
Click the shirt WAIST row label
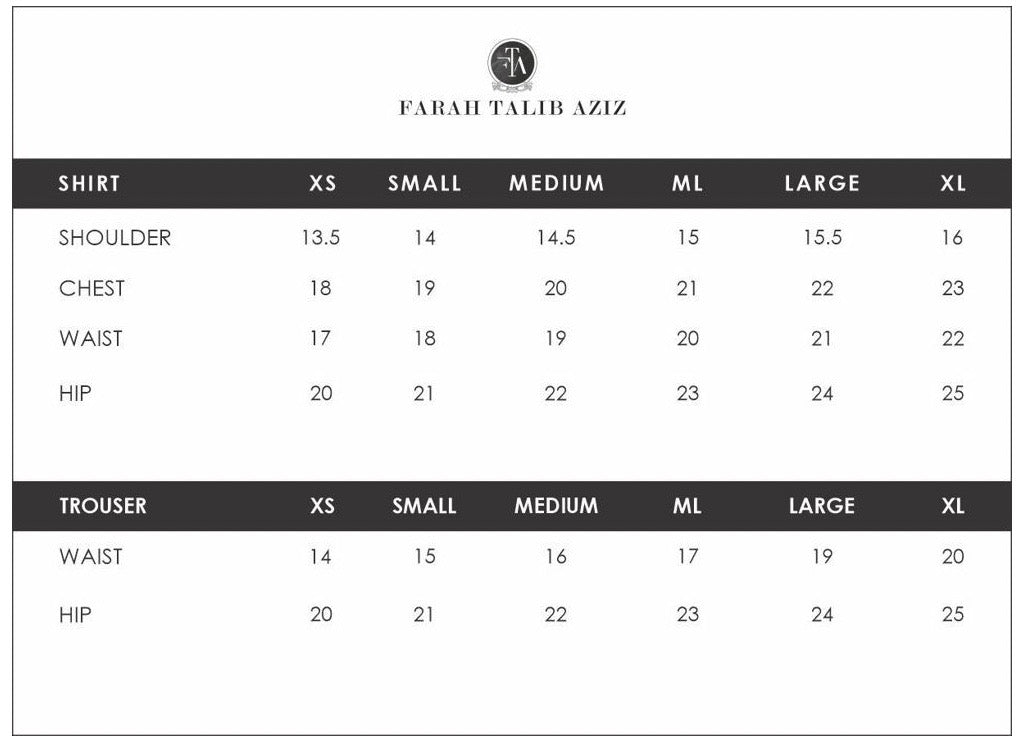pyautogui.click(x=91, y=339)
